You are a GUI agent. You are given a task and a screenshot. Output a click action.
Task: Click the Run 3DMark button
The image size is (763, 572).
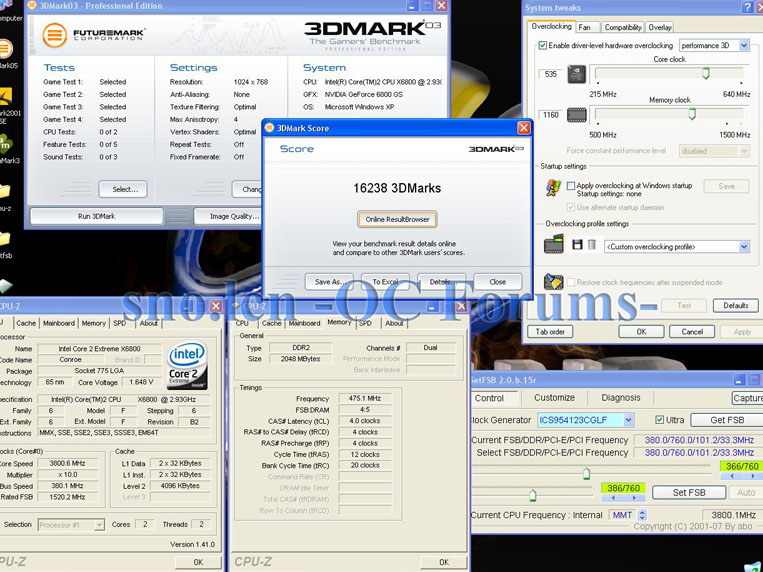(96, 216)
